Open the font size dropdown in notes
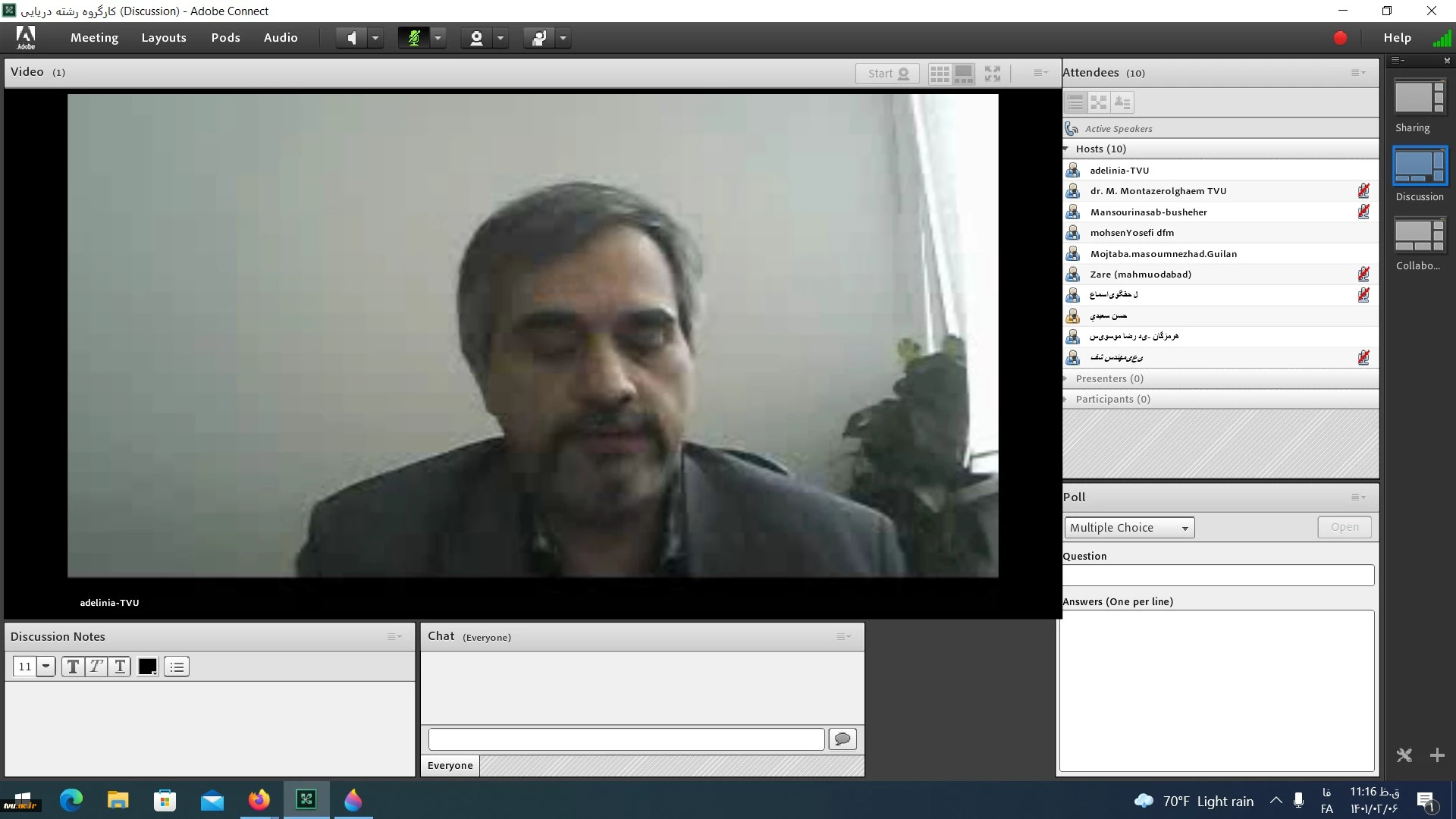The image size is (1456, 819). [45, 667]
